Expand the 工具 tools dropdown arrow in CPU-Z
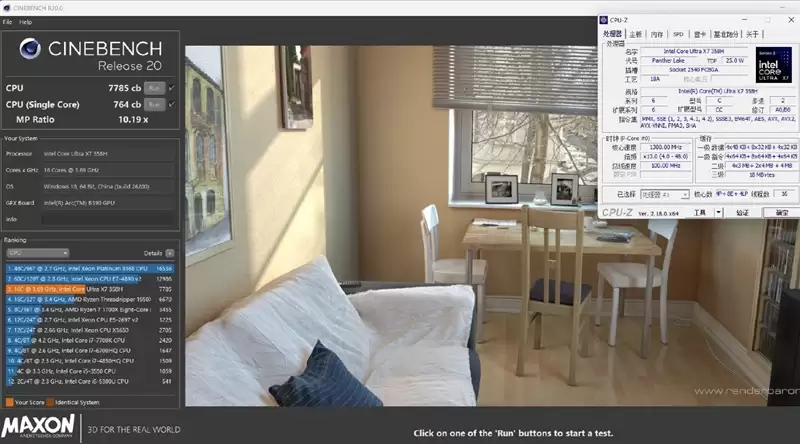This screenshot has height=444, width=800. [x=717, y=212]
